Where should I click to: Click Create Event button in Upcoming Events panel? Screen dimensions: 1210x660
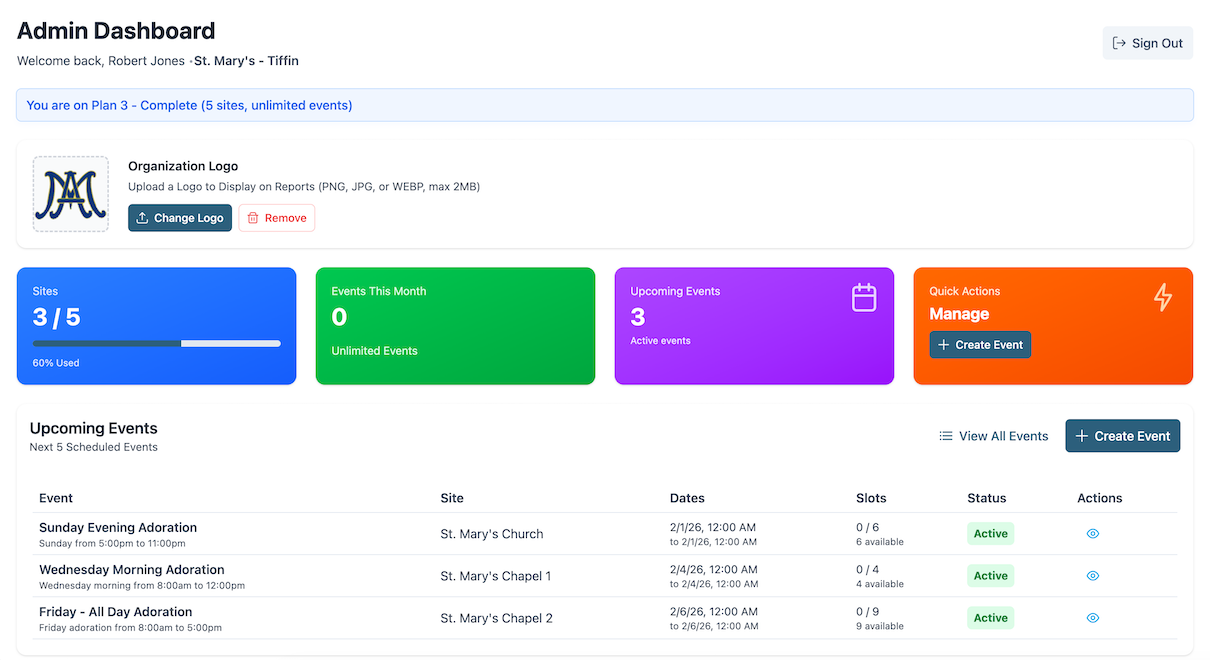click(1122, 436)
